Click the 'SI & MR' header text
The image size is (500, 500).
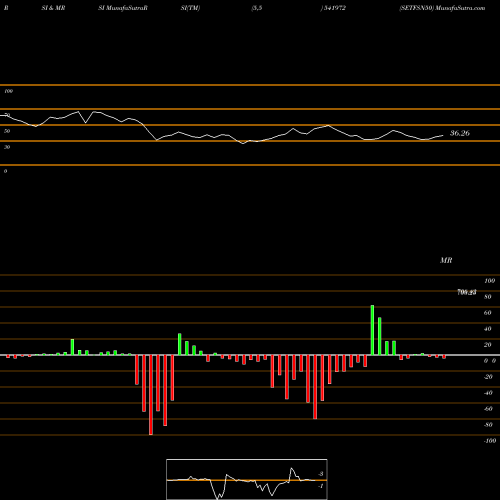[53, 8]
